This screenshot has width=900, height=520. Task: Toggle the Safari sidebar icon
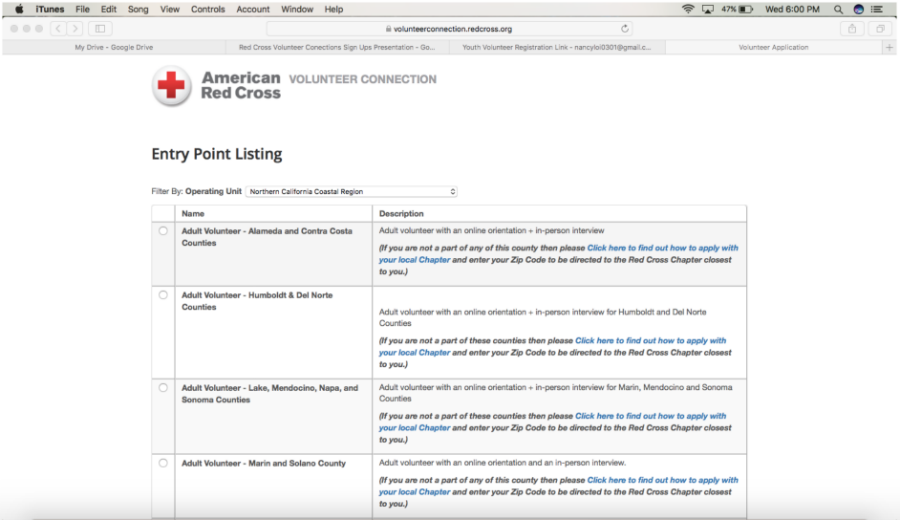(x=100, y=29)
